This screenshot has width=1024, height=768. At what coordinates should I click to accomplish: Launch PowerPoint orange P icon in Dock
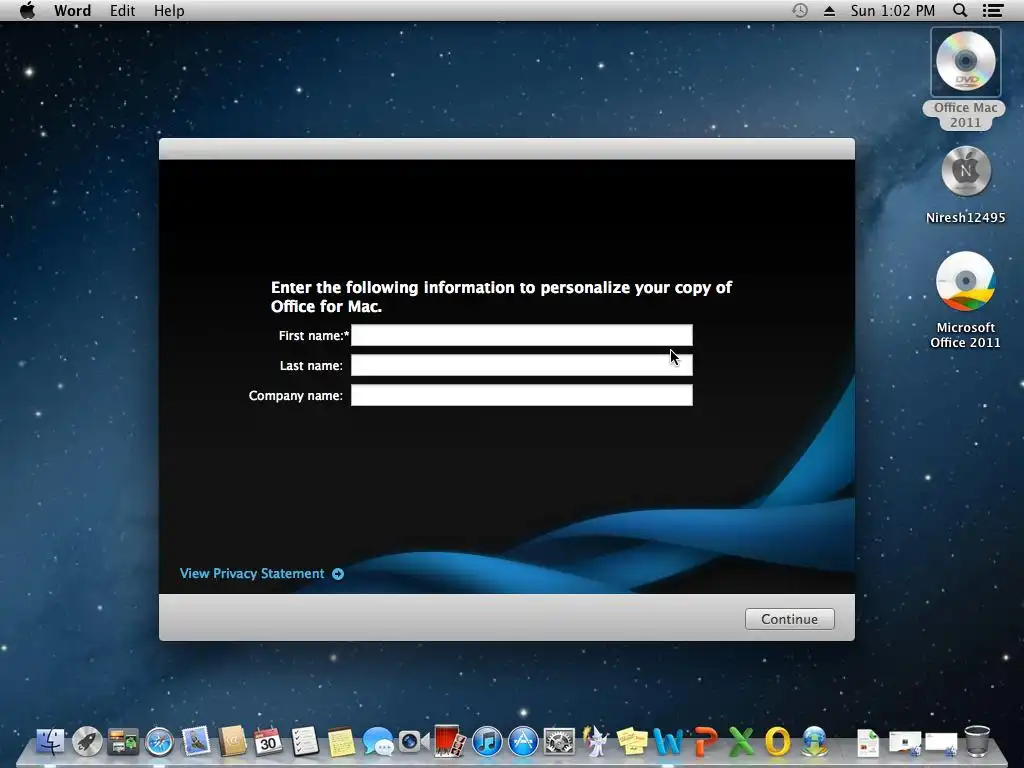point(705,742)
